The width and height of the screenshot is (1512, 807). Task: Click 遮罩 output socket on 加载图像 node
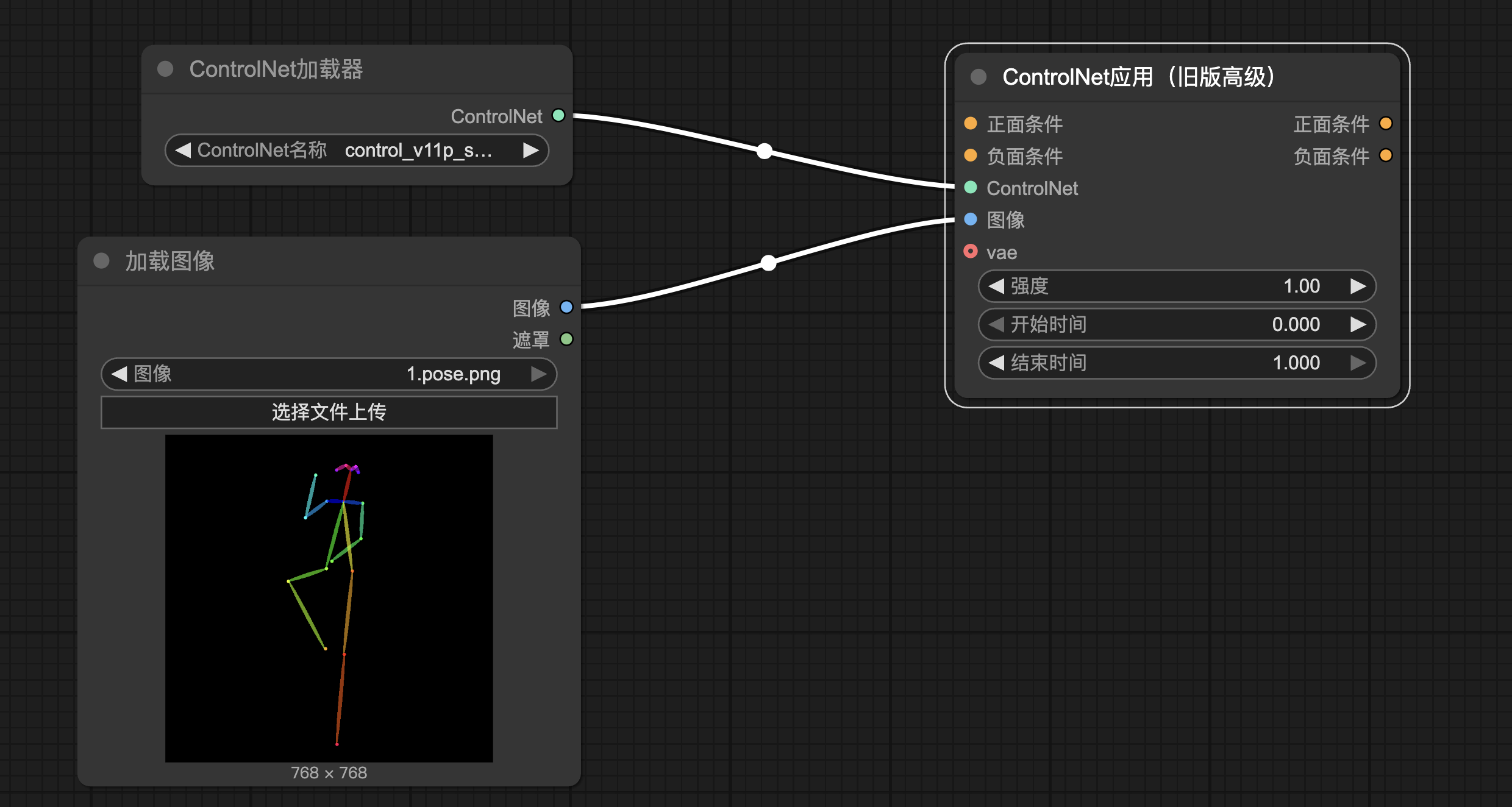[566, 339]
